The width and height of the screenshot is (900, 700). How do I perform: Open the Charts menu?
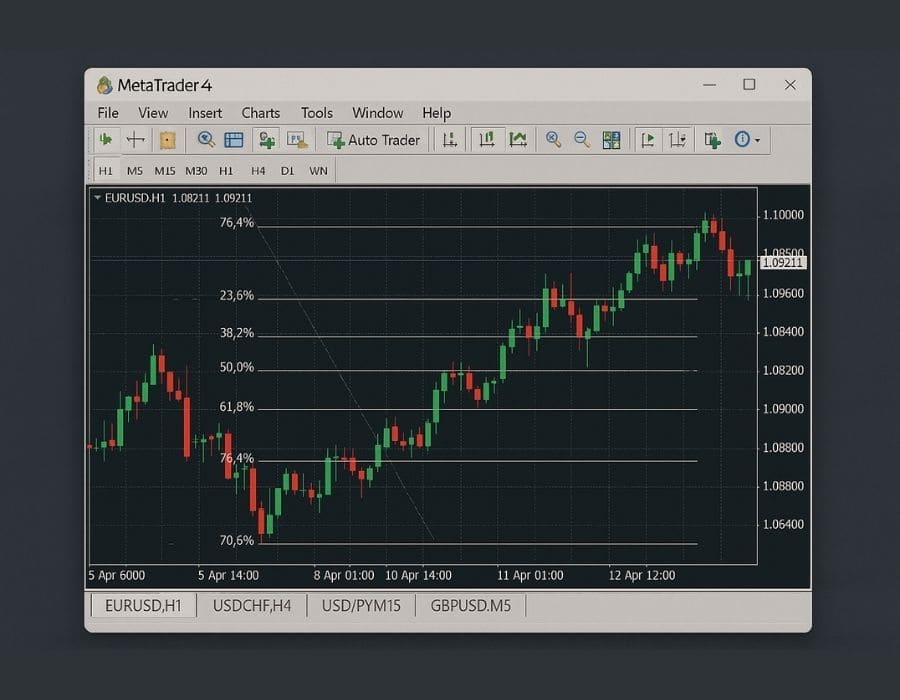(260, 113)
